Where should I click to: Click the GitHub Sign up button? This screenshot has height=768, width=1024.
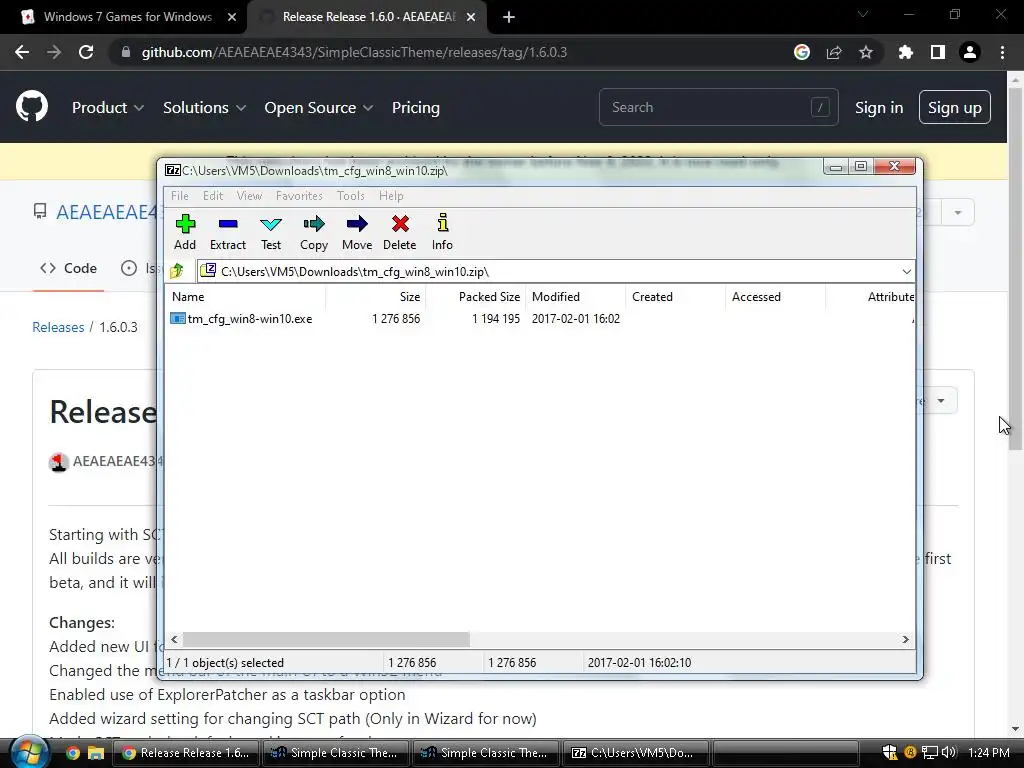click(955, 107)
